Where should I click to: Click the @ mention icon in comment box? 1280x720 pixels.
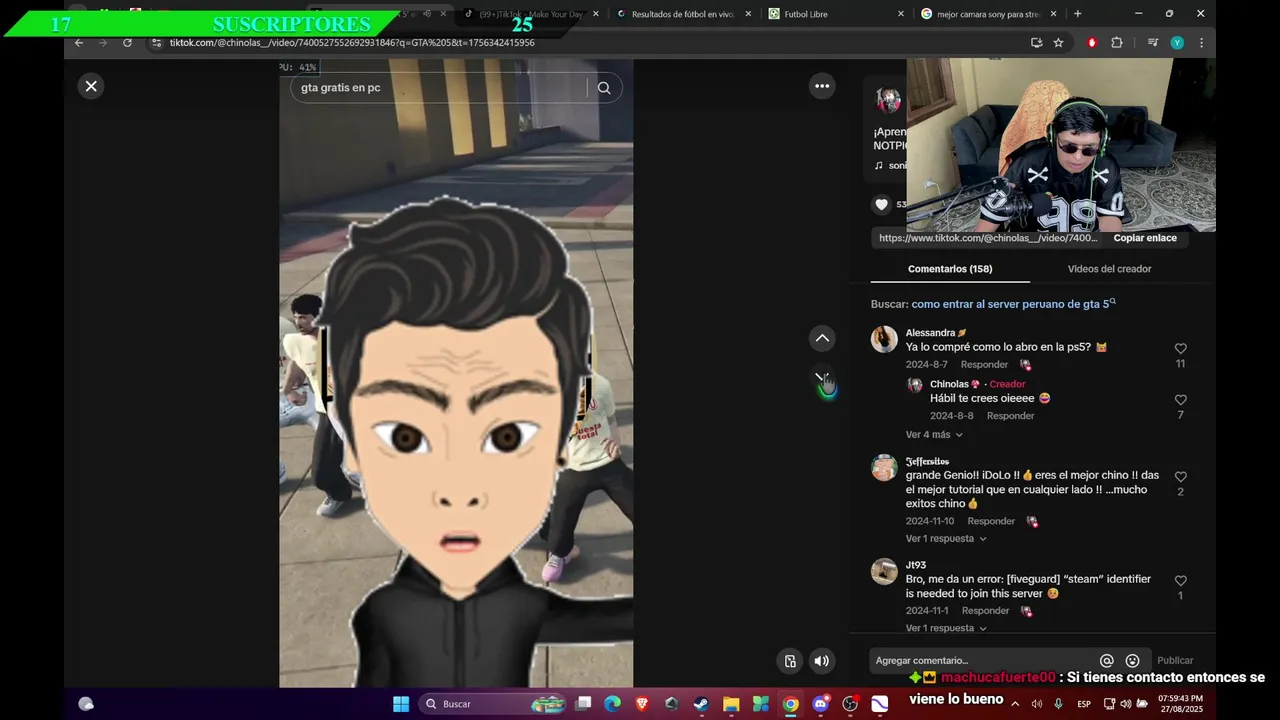coord(1106,661)
